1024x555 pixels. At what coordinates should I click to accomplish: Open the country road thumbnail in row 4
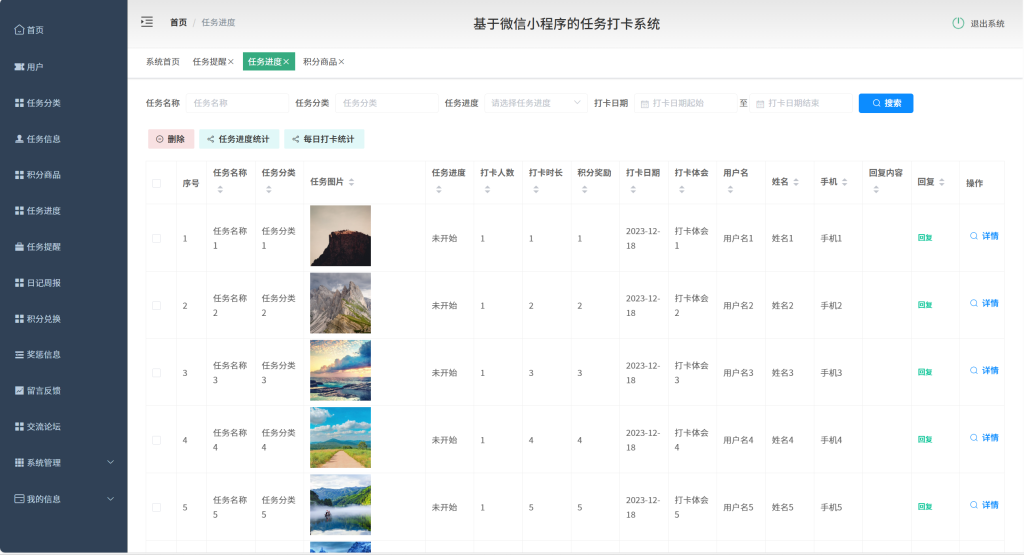340,437
